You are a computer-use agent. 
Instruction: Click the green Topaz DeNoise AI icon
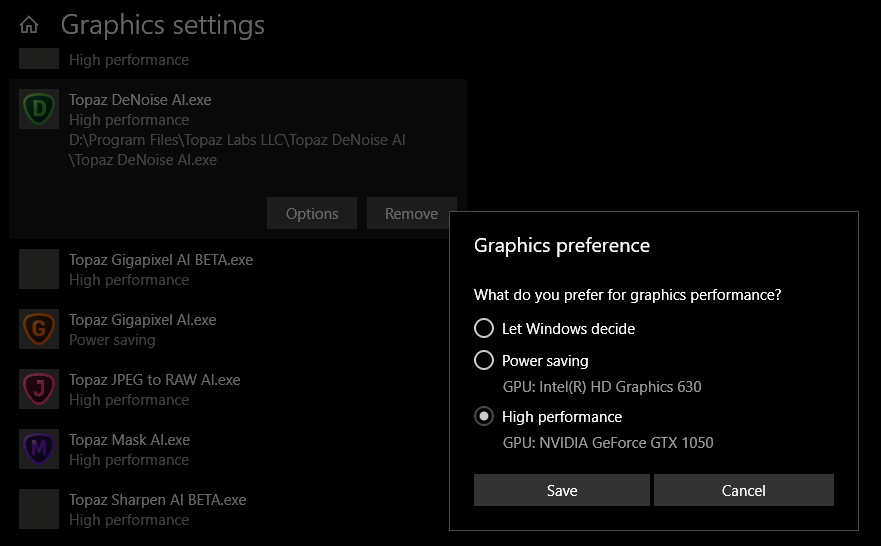coord(39,109)
